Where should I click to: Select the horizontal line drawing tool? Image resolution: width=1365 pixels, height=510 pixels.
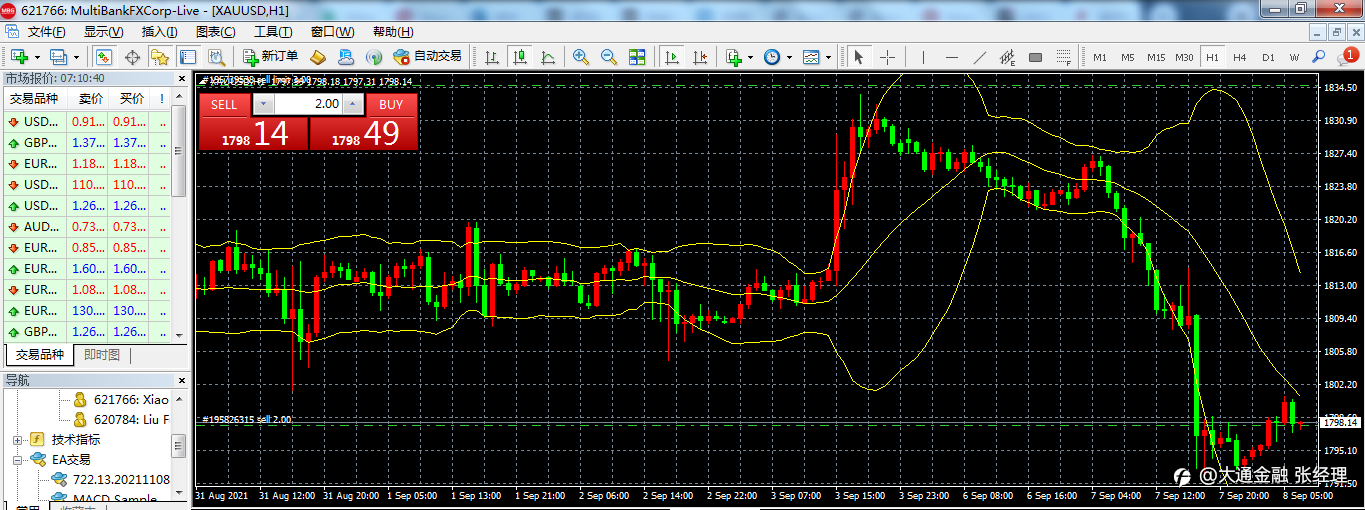pyautogui.click(x=951, y=57)
